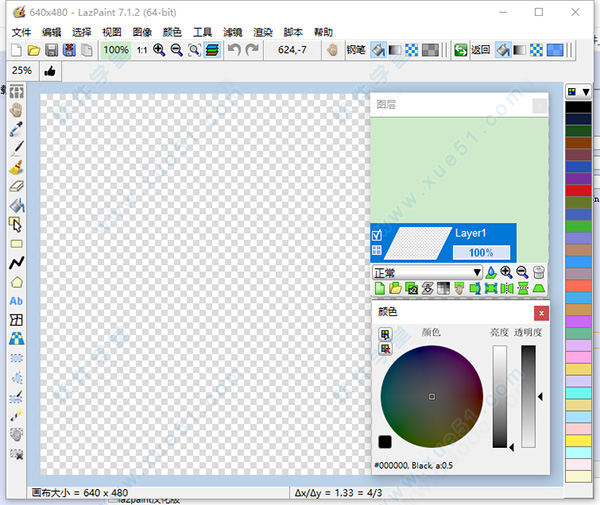Click zoom out icon in layers panel

point(522,272)
